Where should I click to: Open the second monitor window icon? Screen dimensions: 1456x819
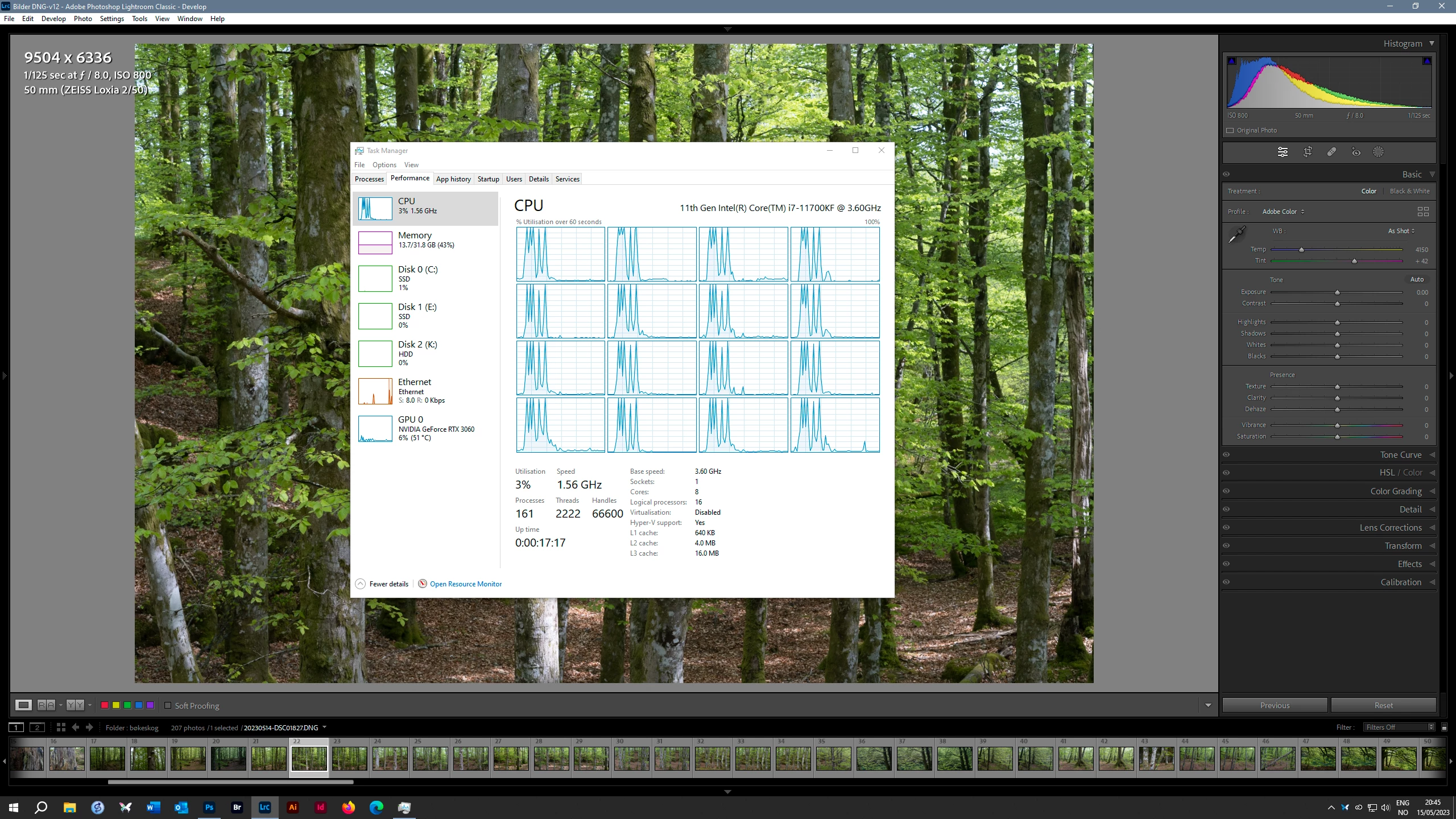37,727
